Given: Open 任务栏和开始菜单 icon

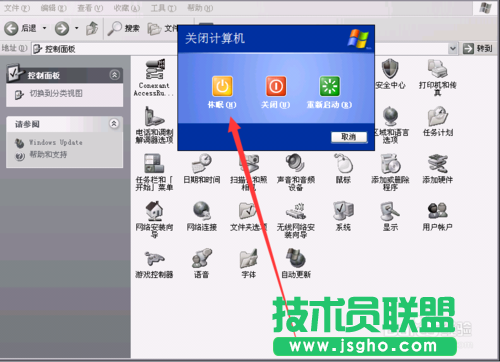Looking at the screenshot, I should (154, 172).
